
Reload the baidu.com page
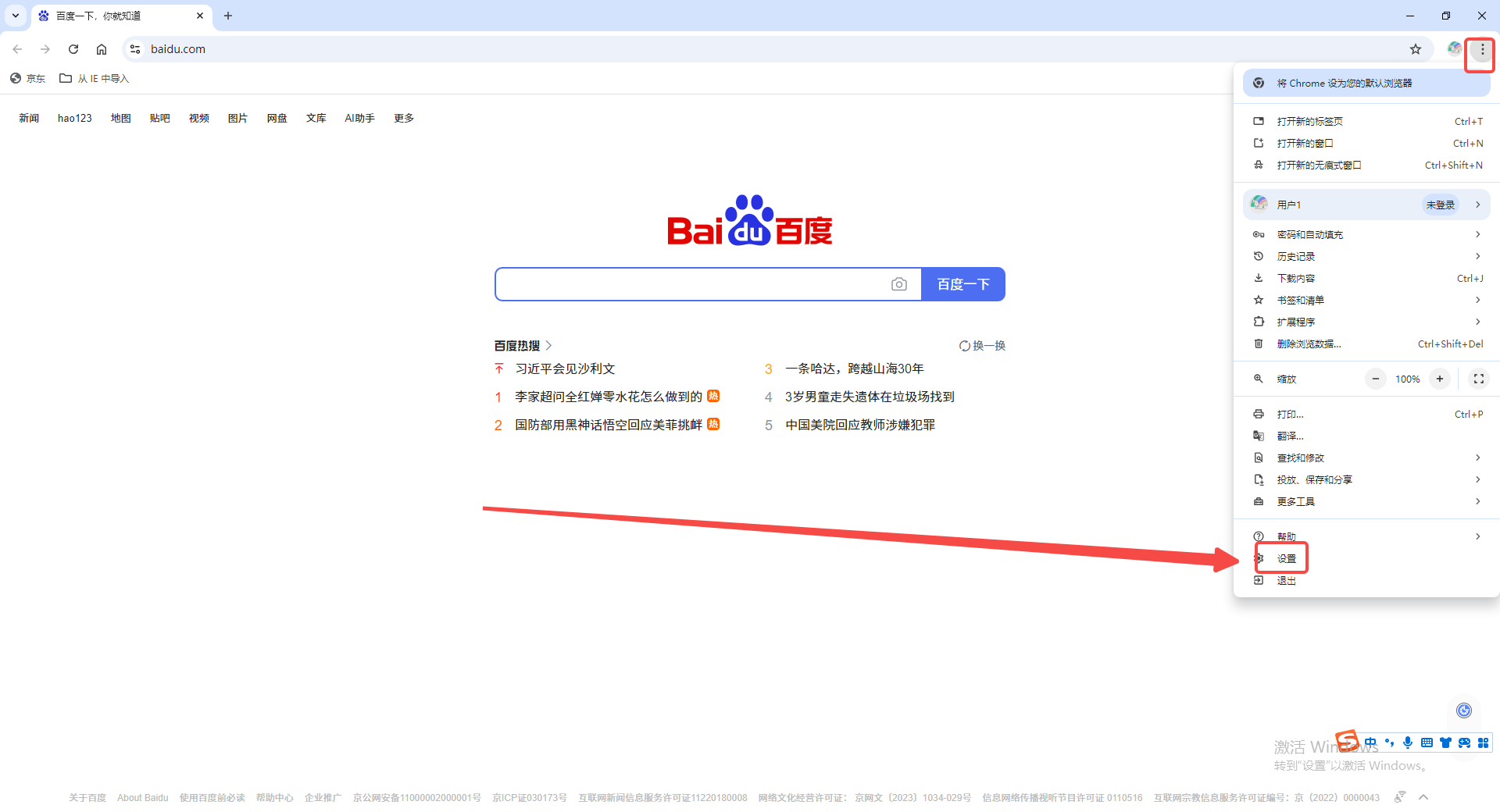pos(73,49)
